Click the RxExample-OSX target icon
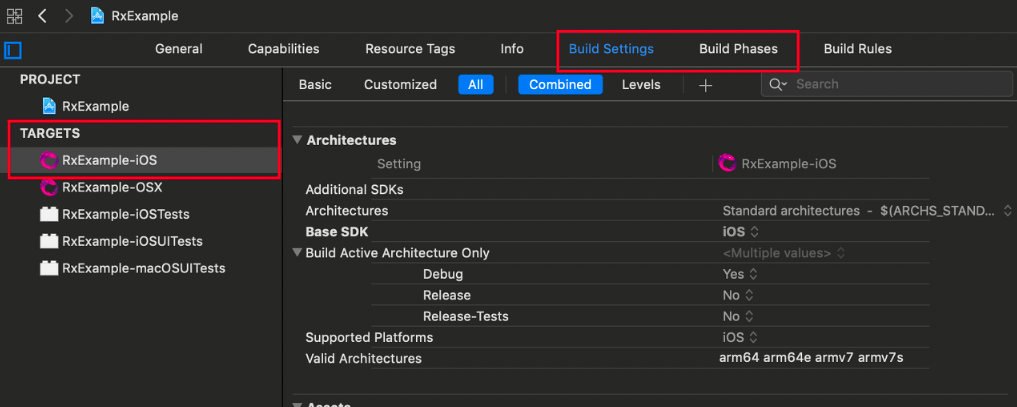 click(x=49, y=187)
